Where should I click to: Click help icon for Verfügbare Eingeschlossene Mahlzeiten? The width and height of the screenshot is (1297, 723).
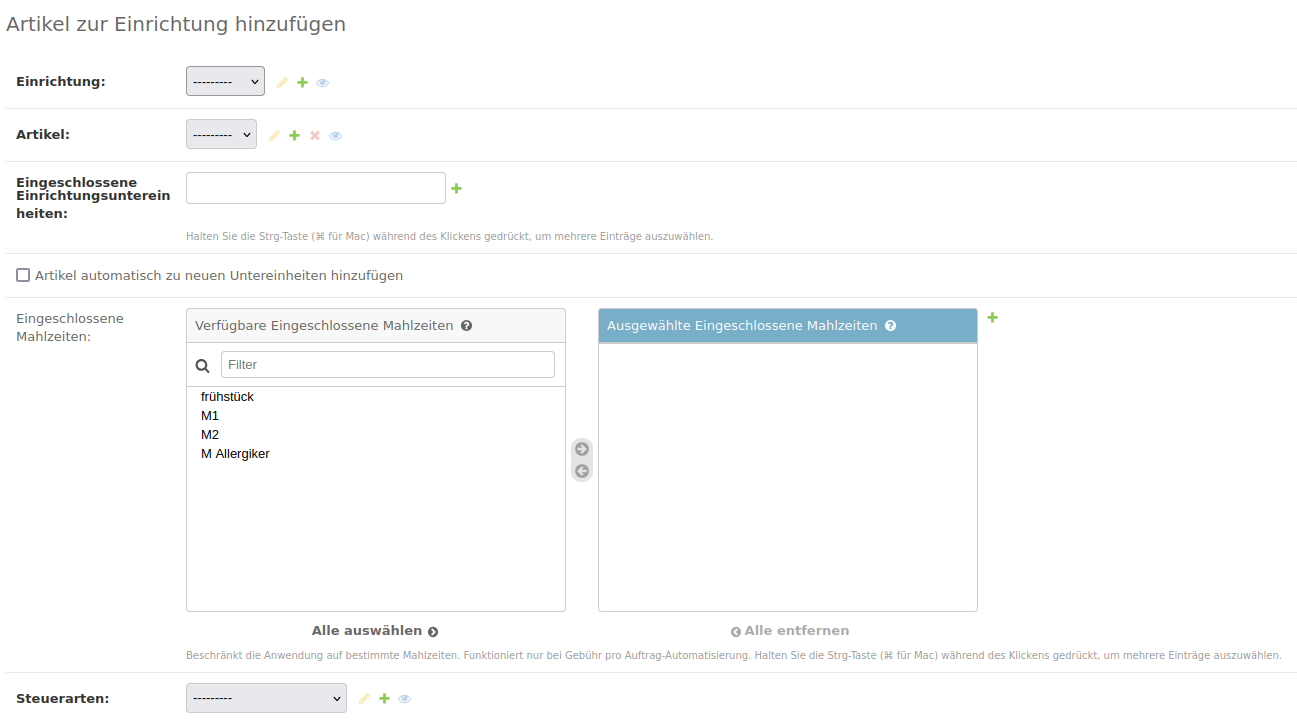(x=467, y=326)
